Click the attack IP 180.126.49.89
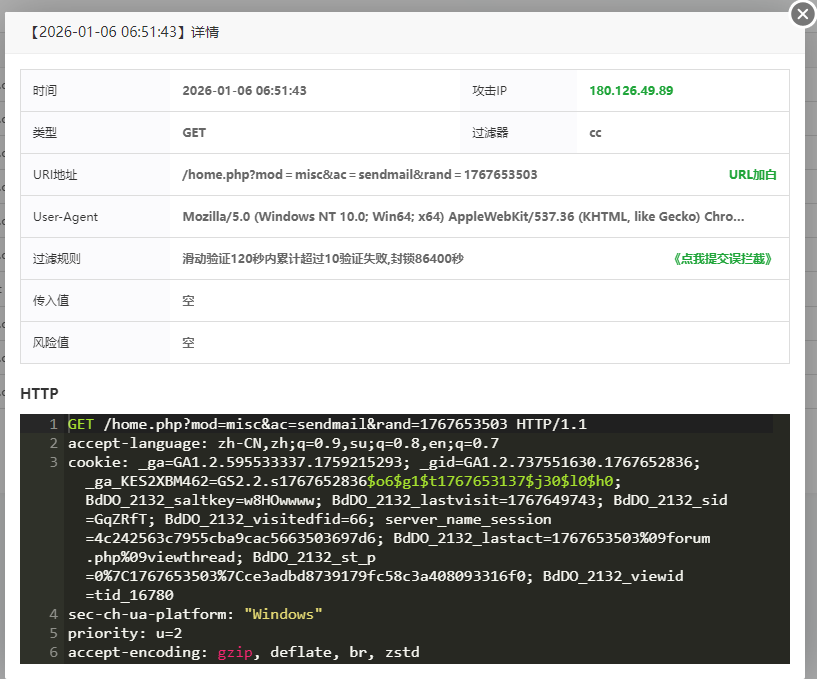This screenshot has height=679, width=817. (631, 91)
